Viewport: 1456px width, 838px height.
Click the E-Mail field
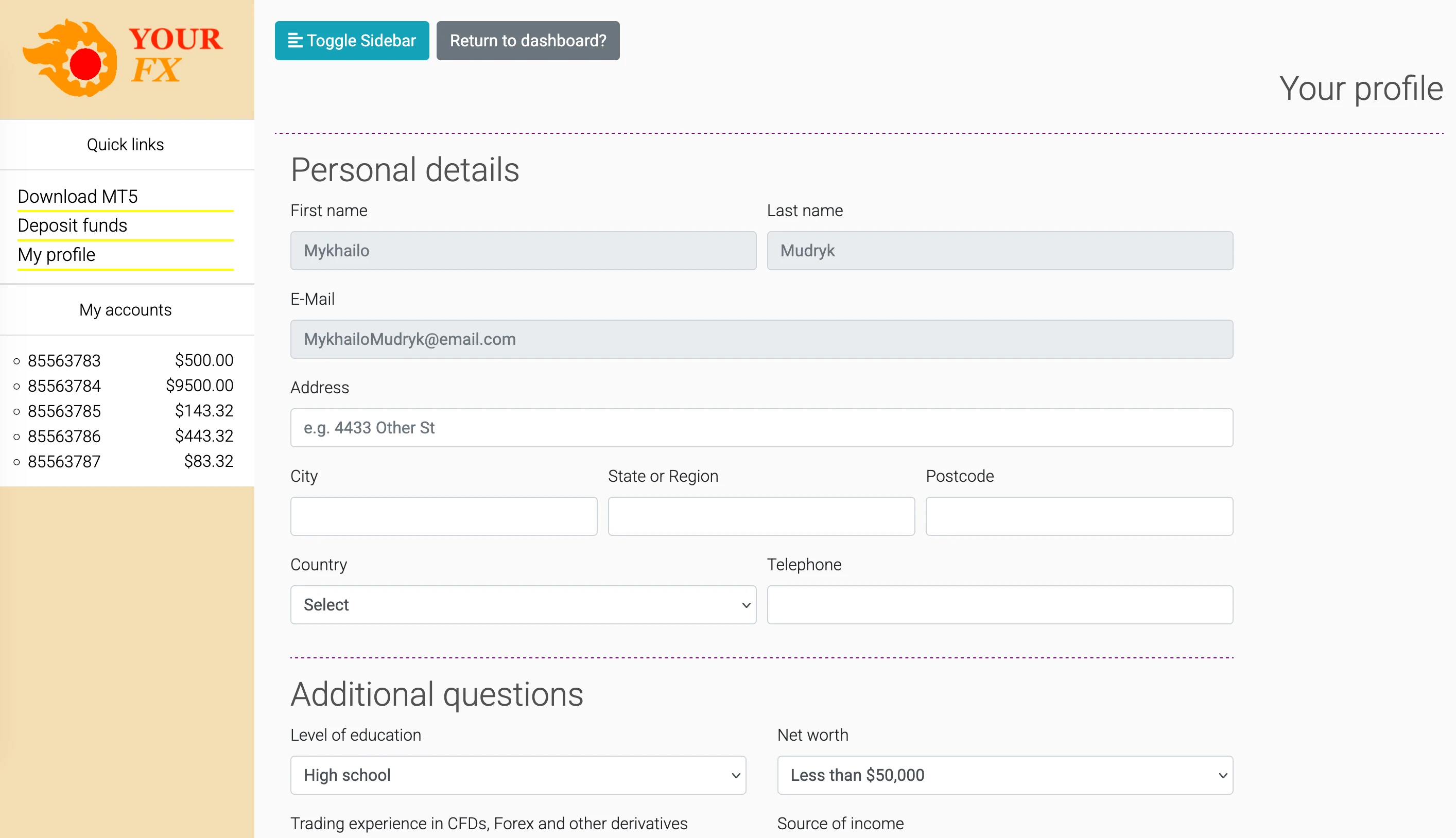tap(761, 339)
